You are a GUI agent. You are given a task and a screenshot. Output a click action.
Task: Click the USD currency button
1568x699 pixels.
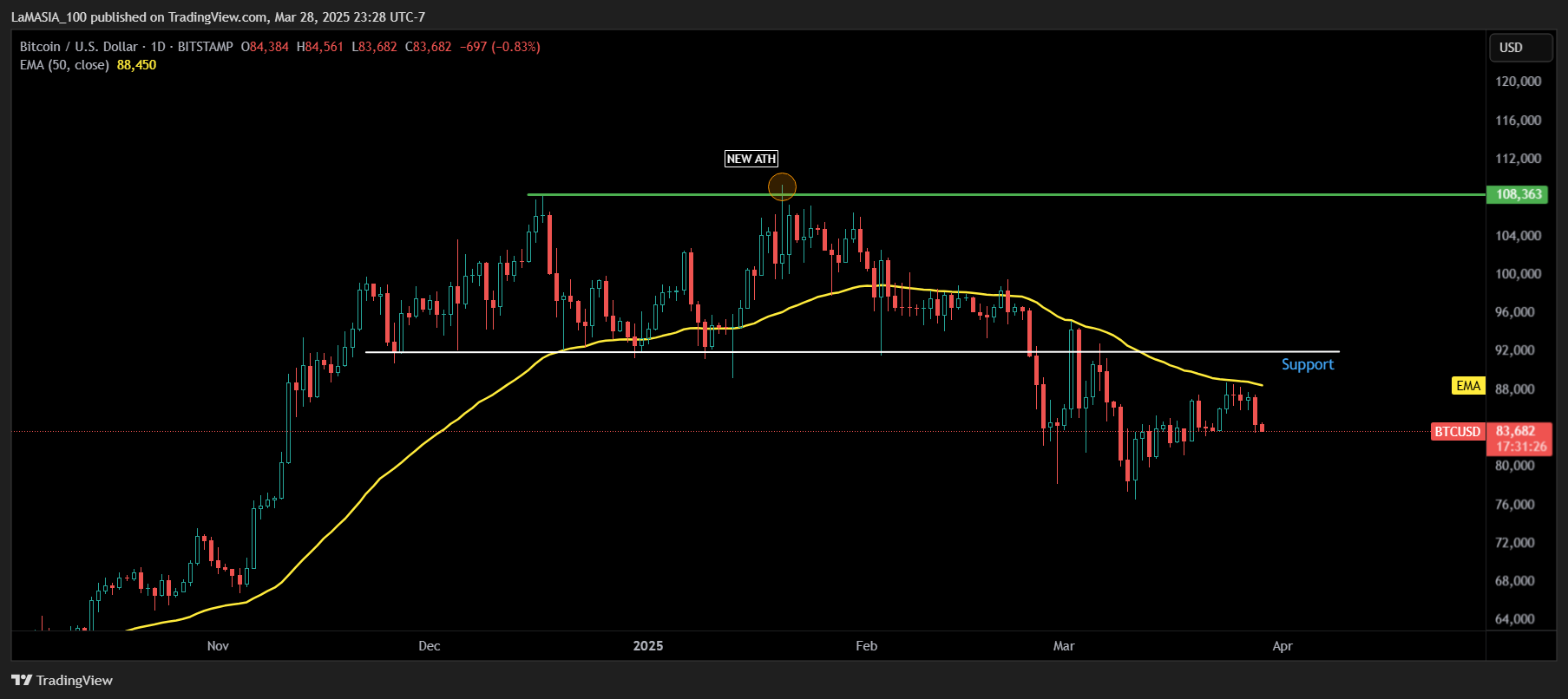point(1520,48)
